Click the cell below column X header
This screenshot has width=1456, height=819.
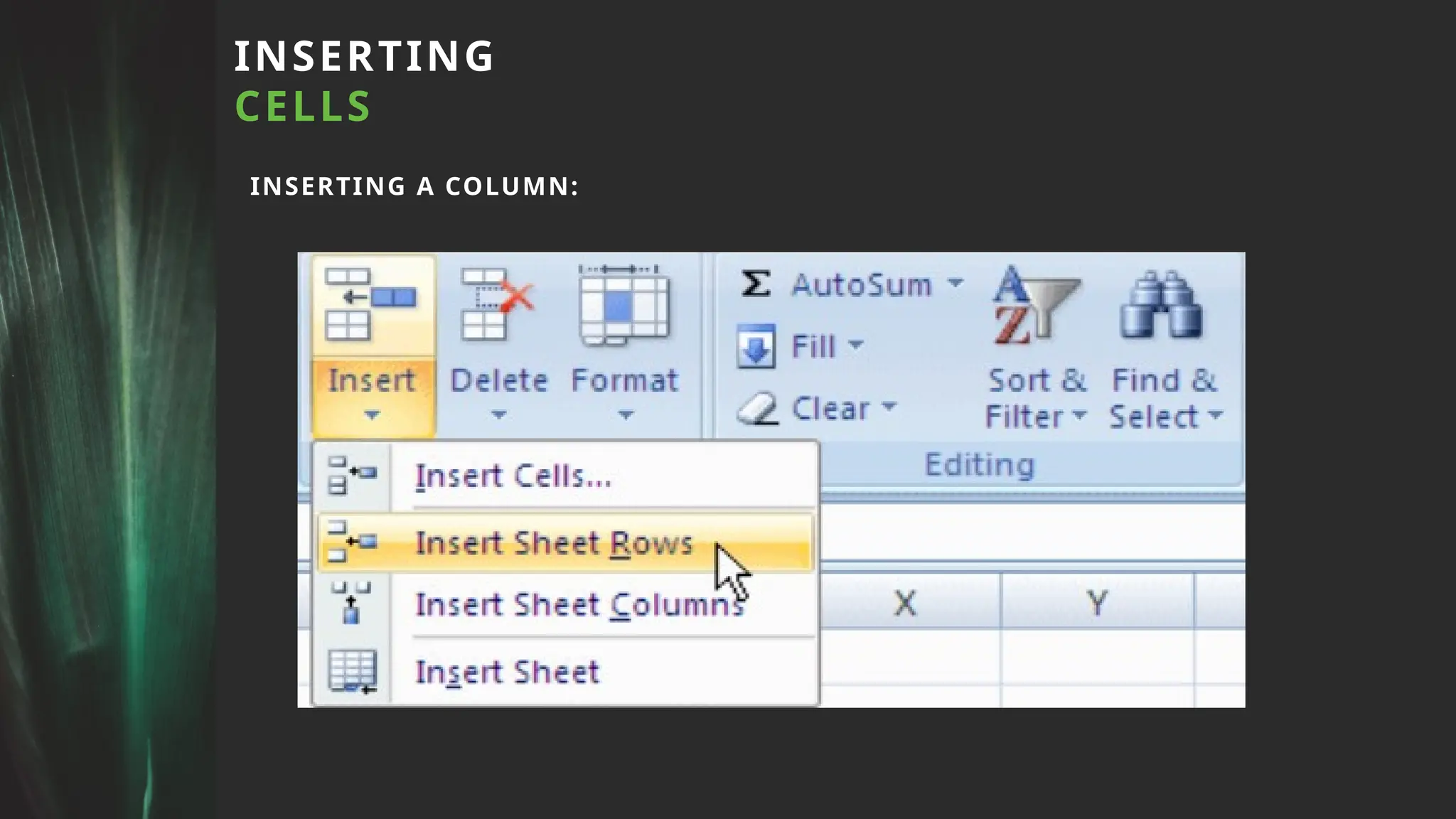[x=909, y=658]
